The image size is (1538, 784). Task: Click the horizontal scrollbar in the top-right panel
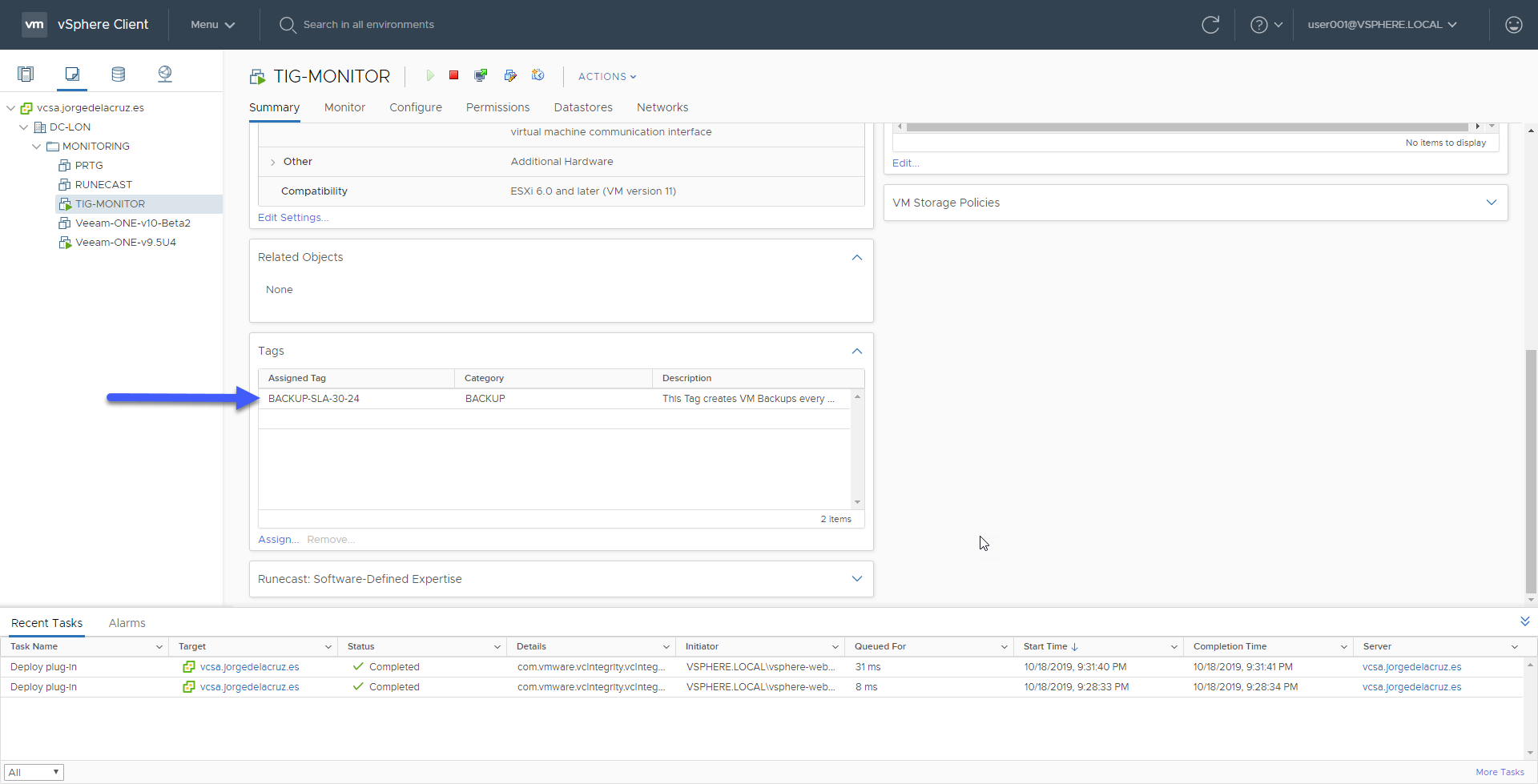[x=1187, y=127]
